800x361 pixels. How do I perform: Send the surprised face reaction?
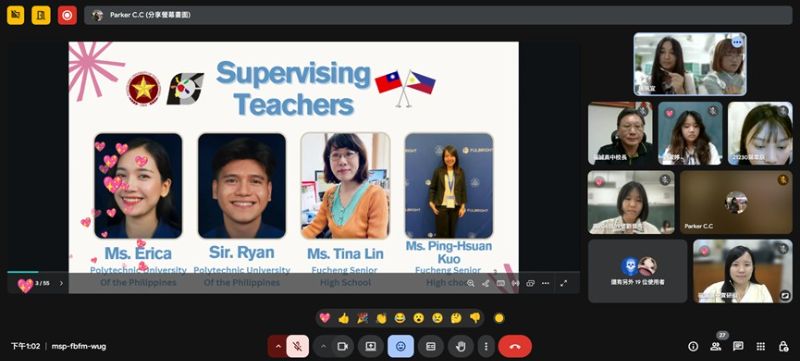click(418, 318)
